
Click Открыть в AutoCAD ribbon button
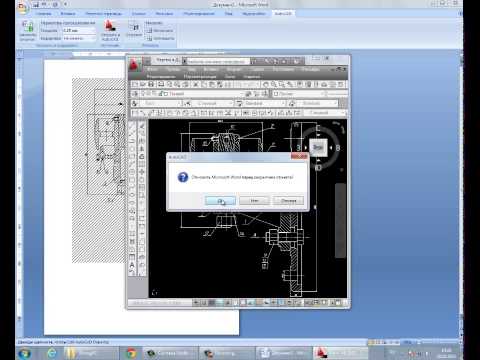[110, 31]
